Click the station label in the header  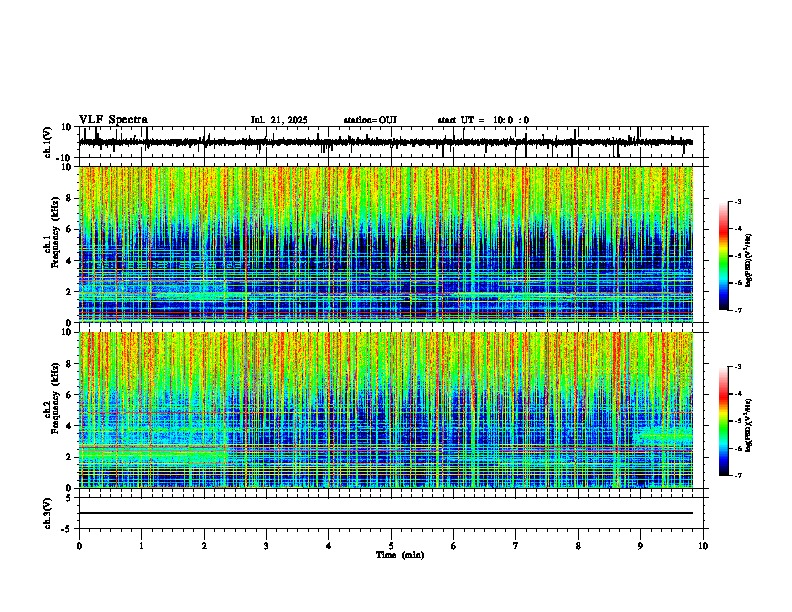pyautogui.click(x=370, y=120)
